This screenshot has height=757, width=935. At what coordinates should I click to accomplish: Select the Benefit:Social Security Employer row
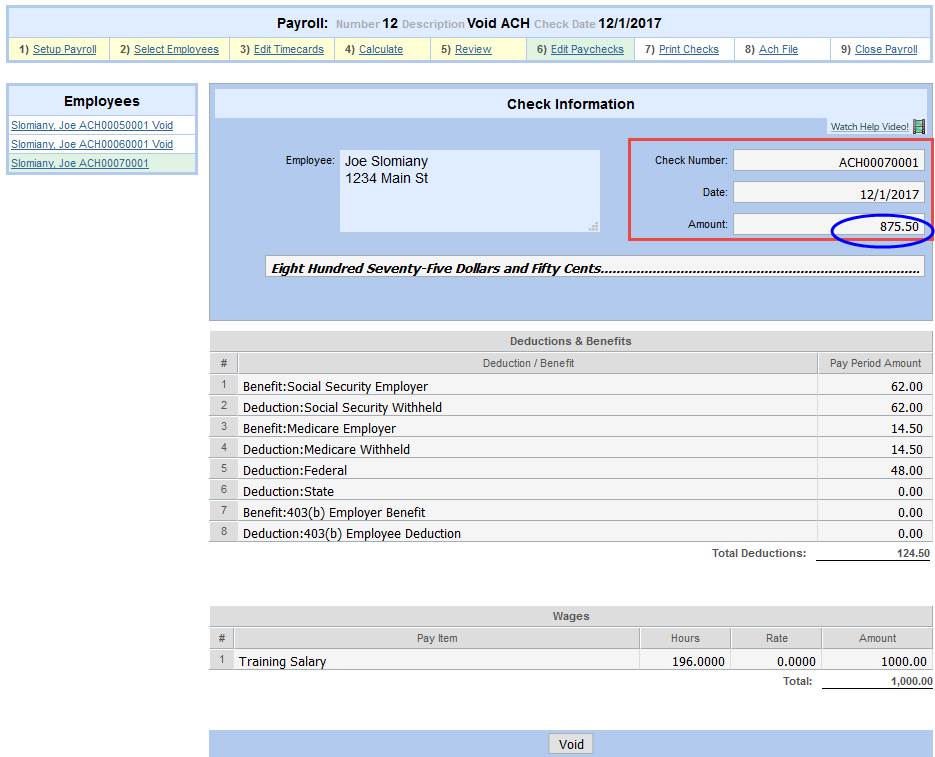571,385
